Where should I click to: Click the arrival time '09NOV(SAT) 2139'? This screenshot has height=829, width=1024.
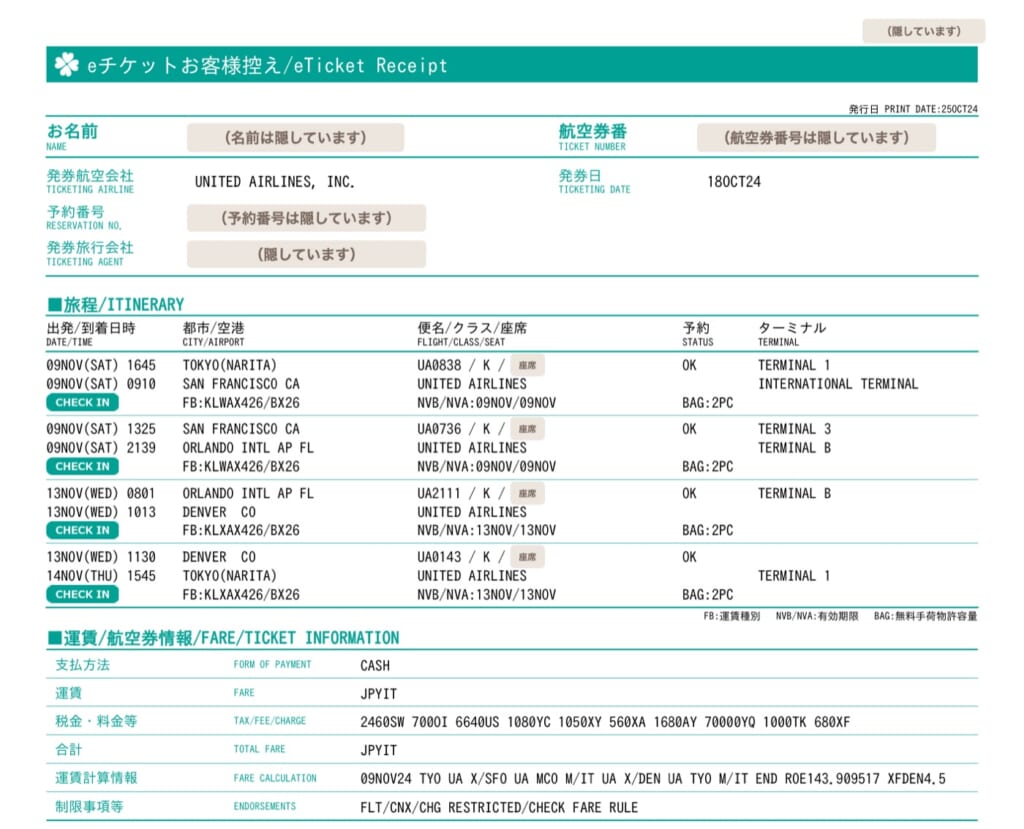click(x=101, y=448)
